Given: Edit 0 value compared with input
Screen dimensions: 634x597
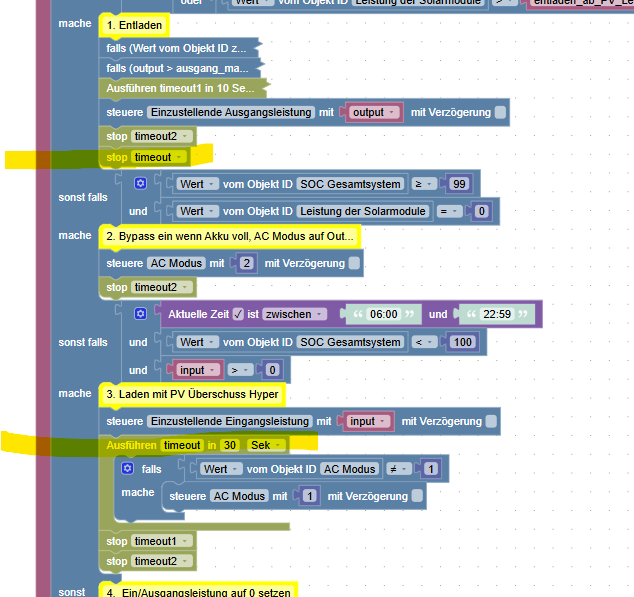Looking at the screenshot, I should pos(272,370).
